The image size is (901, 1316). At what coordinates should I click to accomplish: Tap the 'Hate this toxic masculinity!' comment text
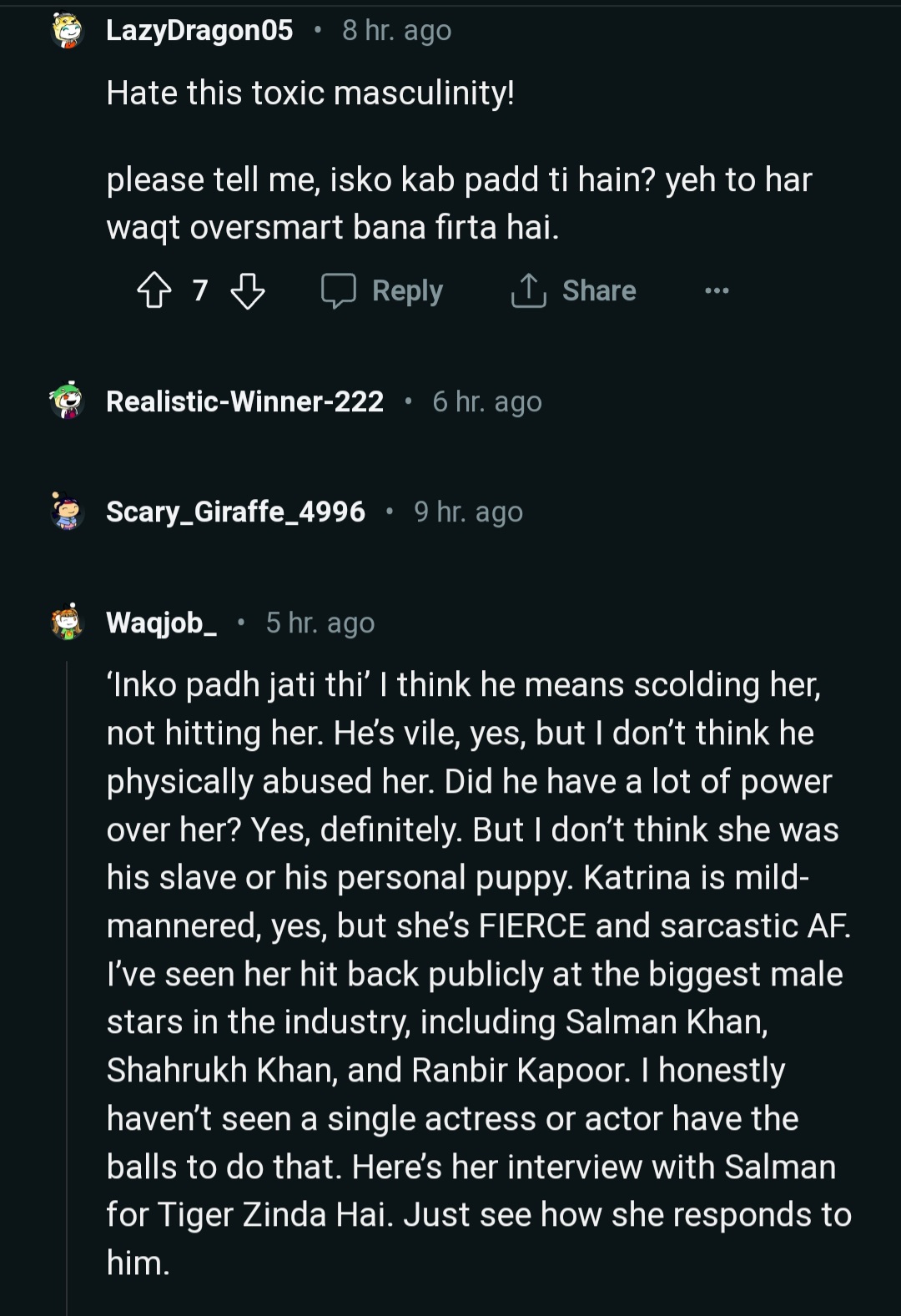310,93
